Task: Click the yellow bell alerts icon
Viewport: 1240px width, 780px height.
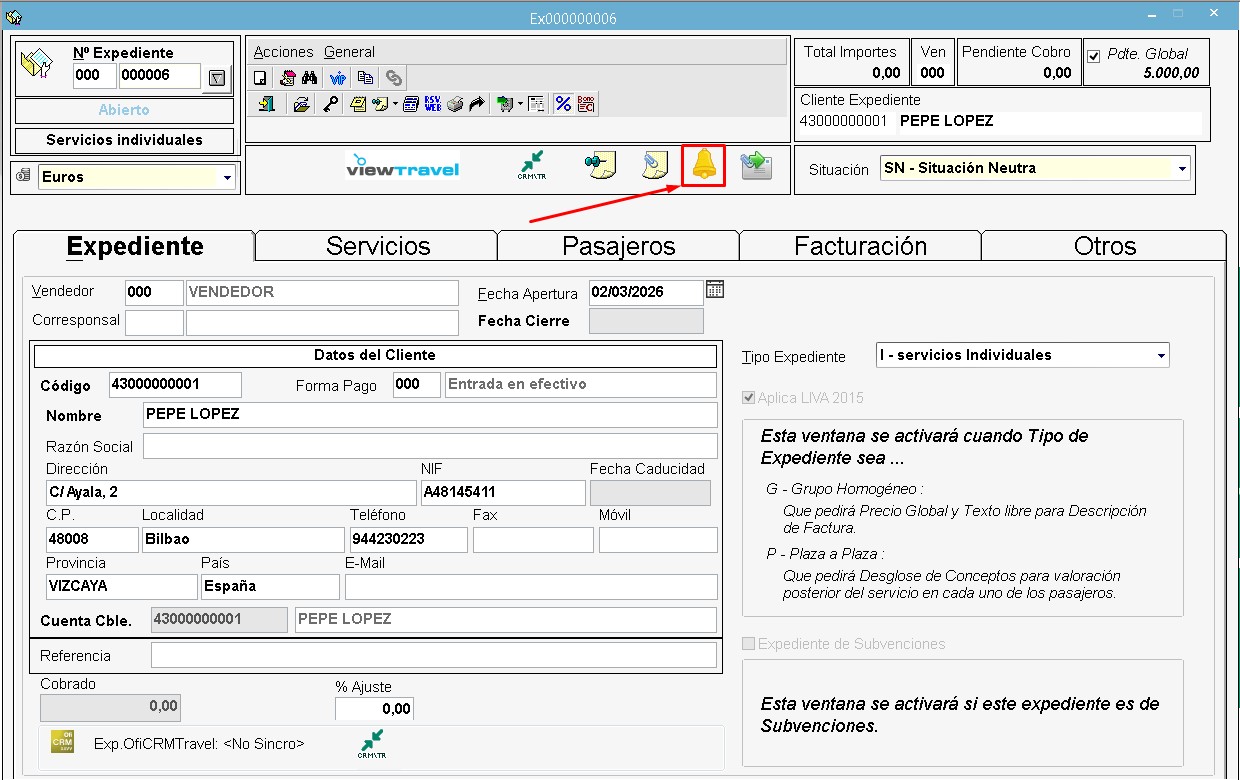Action: pyautogui.click(x=704, y=165)
